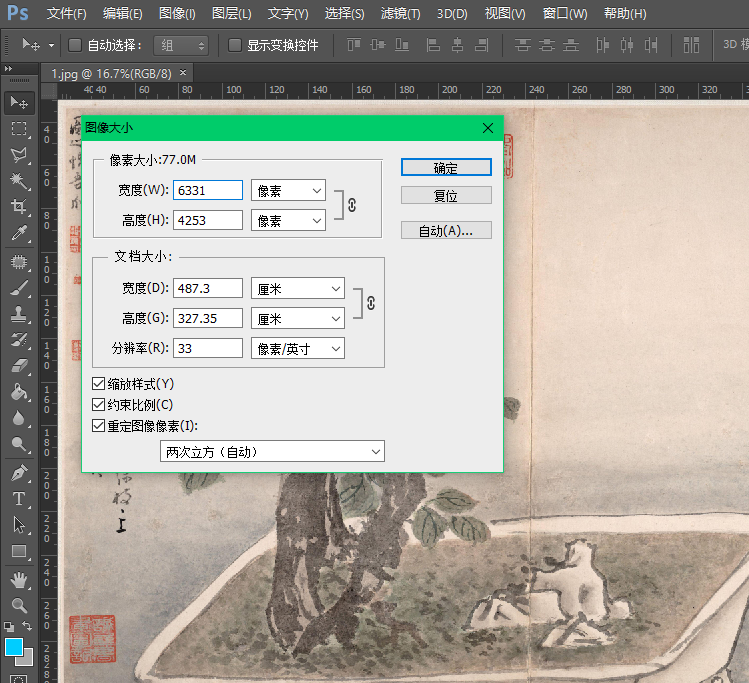Click the 确定 button
Screen dimensions: 749x683
tap(446, 167)
